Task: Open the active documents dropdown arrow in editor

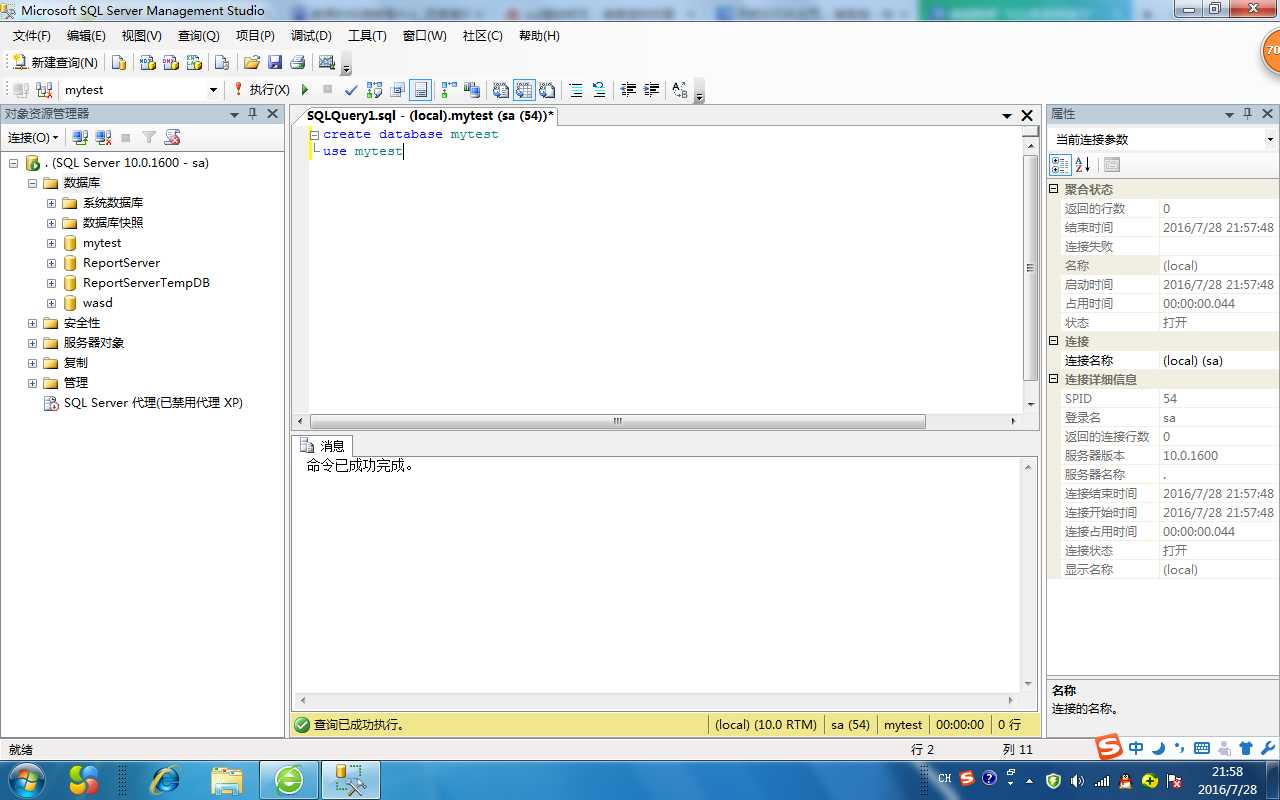Action: (x=1007, y=116)
